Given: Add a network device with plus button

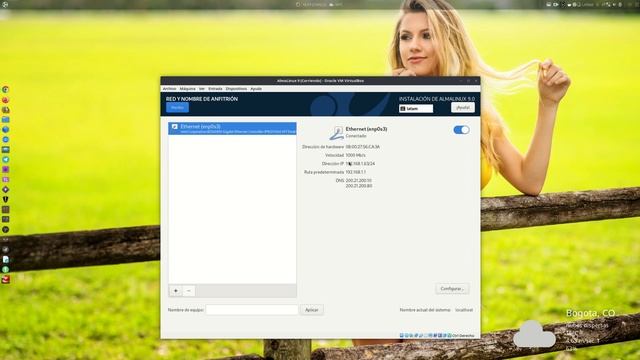Looking at the screenshot, I should pyautogui.click(x=176, y=291).
